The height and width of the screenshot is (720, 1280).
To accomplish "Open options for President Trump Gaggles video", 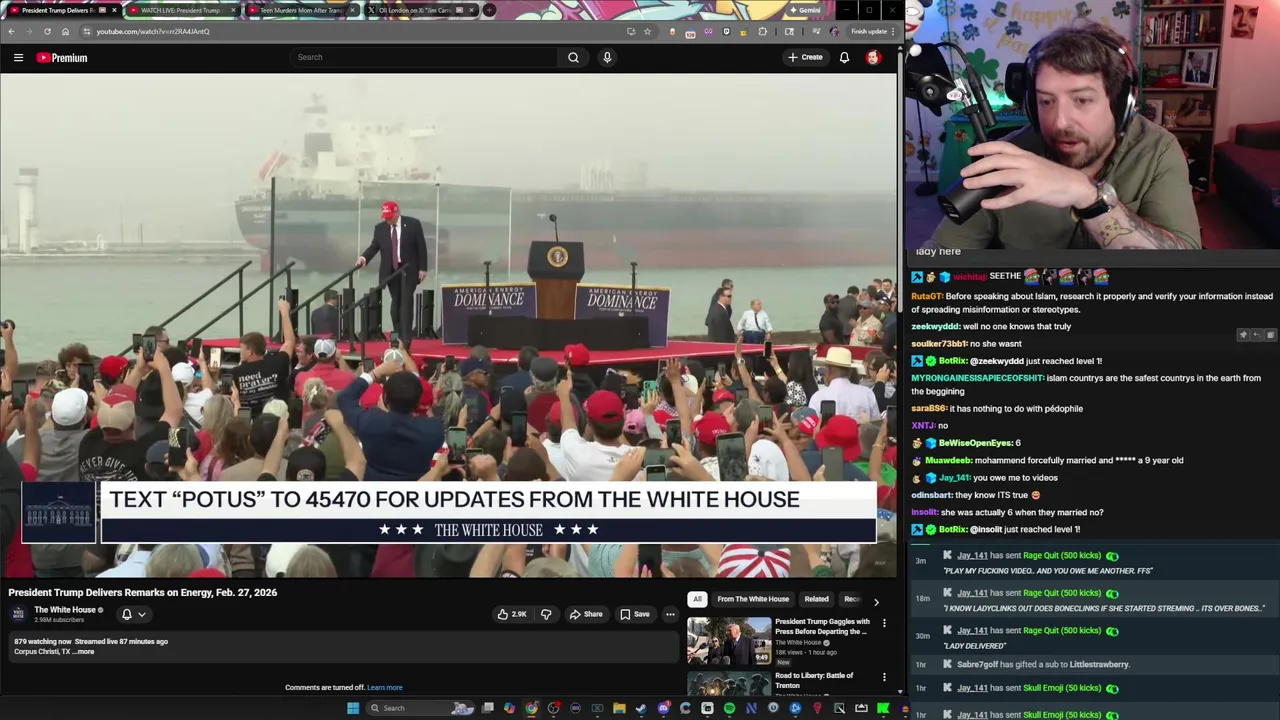I will pyautogui.click(x=884, y=623).
